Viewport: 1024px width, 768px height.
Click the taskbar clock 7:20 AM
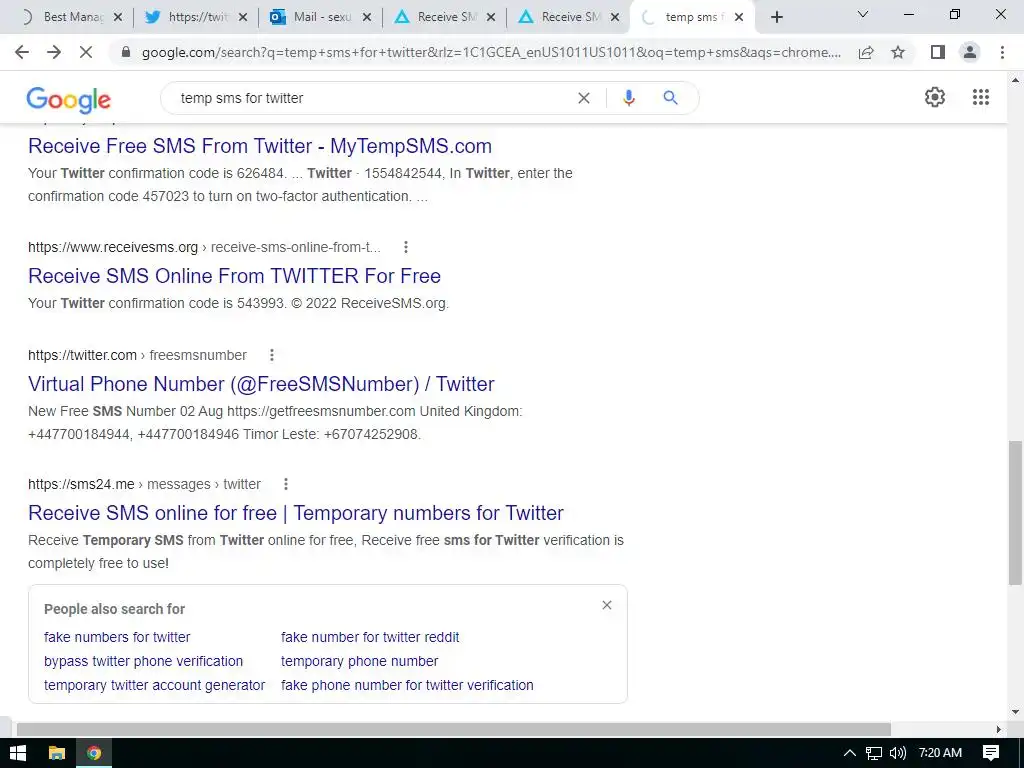tap(940, 753)
